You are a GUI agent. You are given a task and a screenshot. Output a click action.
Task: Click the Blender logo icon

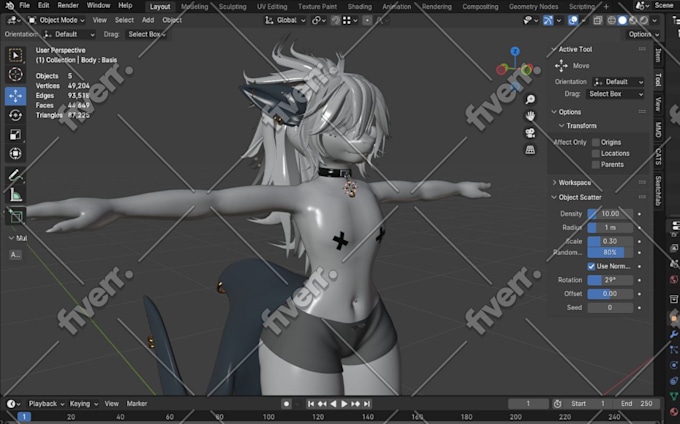[9, 6]
